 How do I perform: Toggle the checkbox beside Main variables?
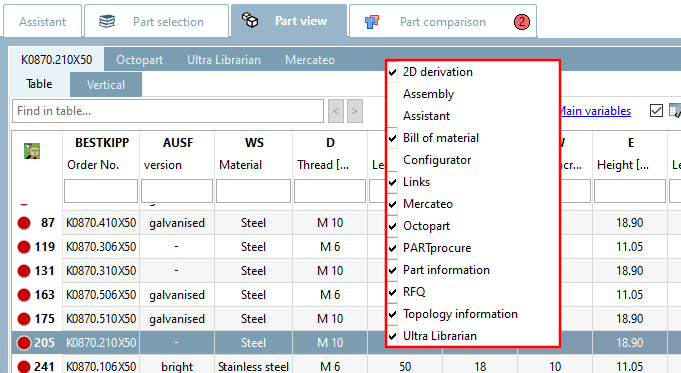coord(656,111)
